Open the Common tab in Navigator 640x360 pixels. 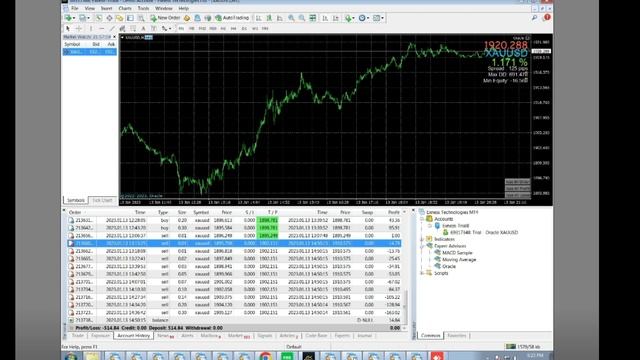pyautogui.click(x=431, y=336)
